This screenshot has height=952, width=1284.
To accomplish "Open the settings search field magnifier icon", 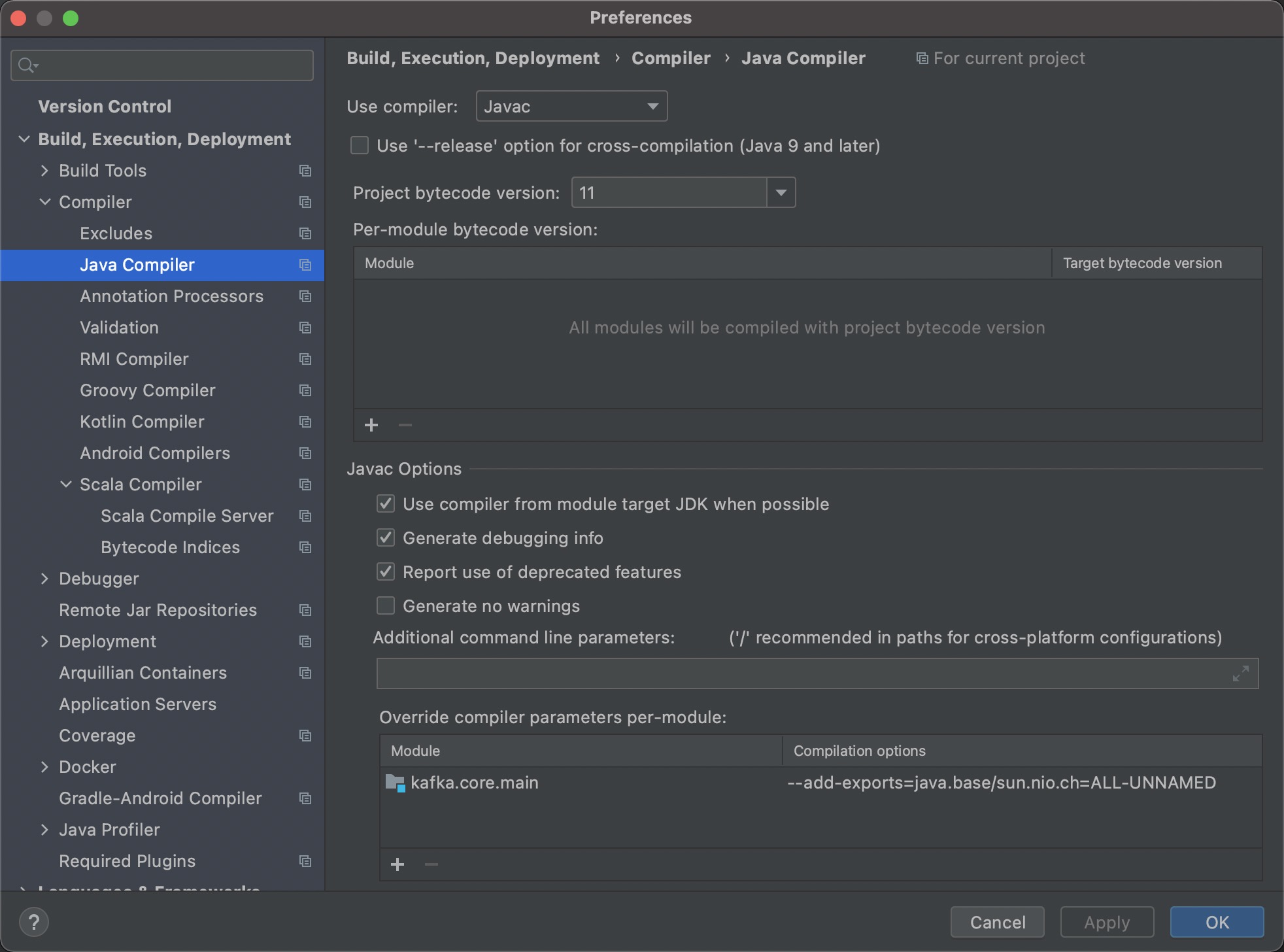I will (x=26, y=65).
